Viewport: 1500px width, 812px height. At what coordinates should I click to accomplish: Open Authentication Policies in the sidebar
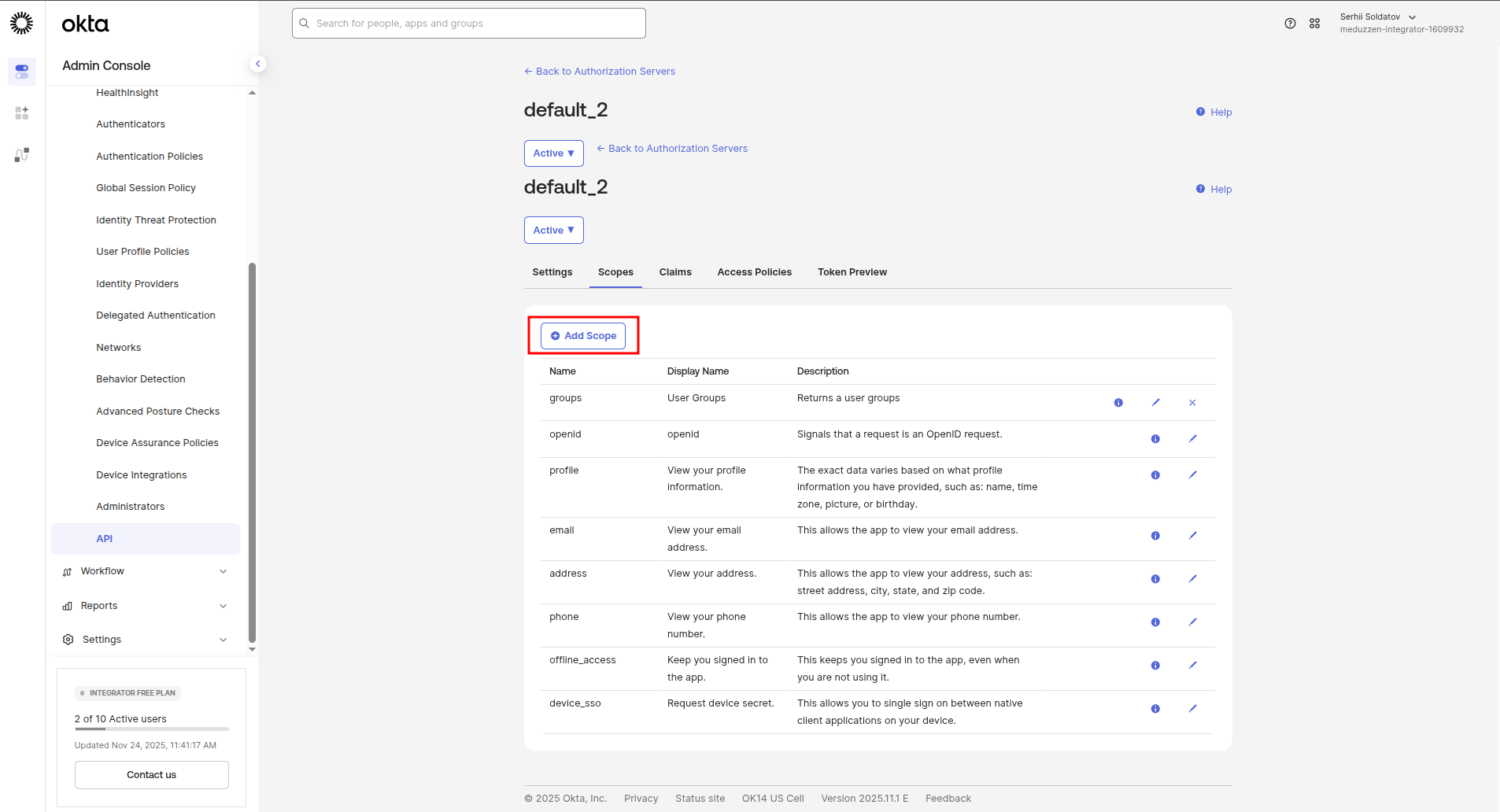(150, 157)
